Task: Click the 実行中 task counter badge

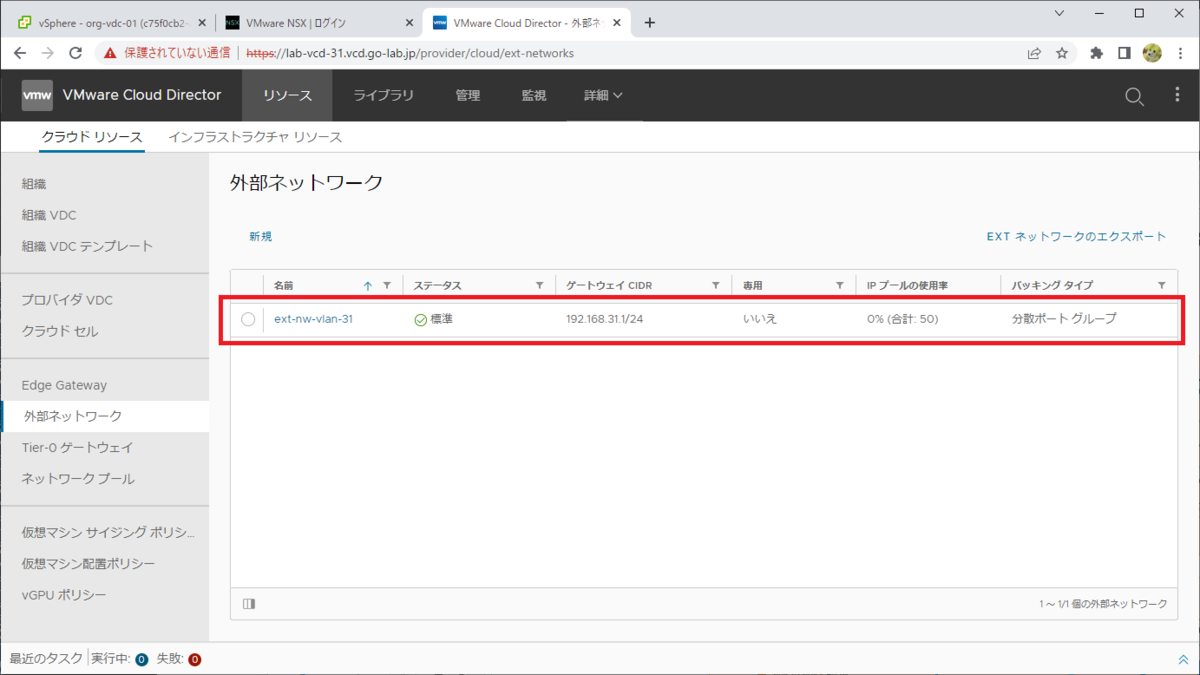Action: pos(141,660)
